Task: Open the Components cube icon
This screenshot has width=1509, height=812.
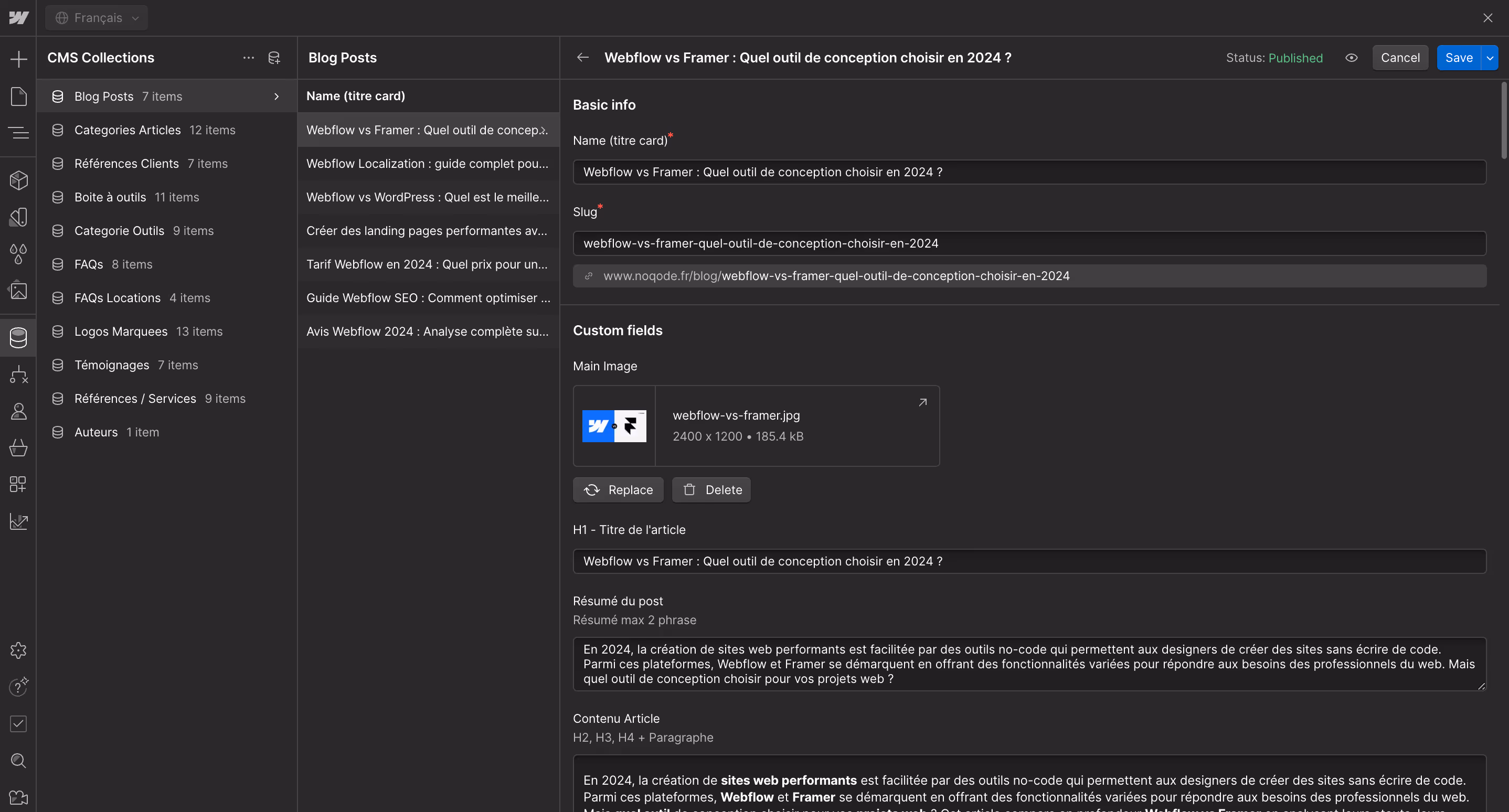Action: click(18, 180)
